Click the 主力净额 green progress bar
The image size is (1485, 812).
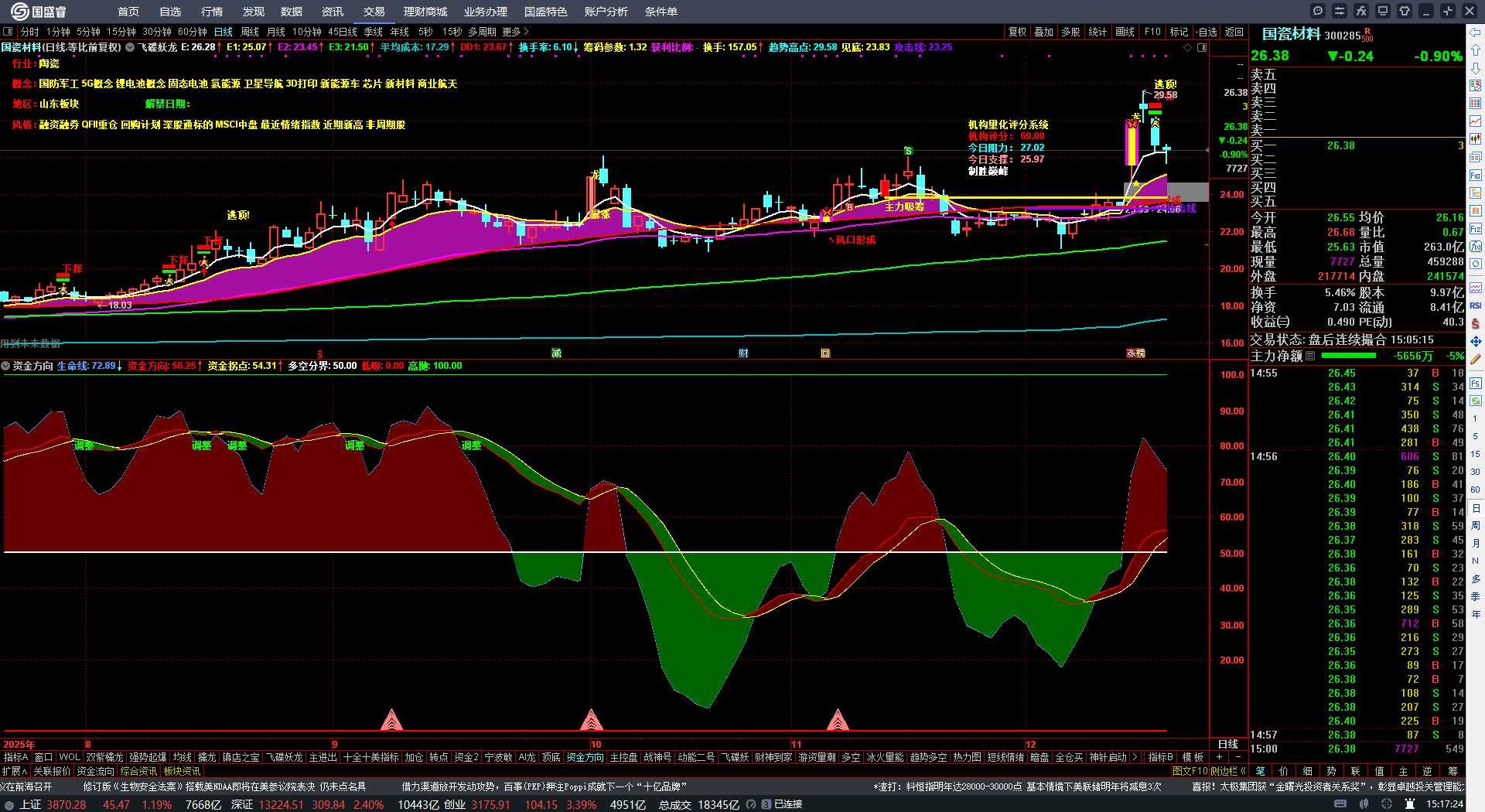1349,356
